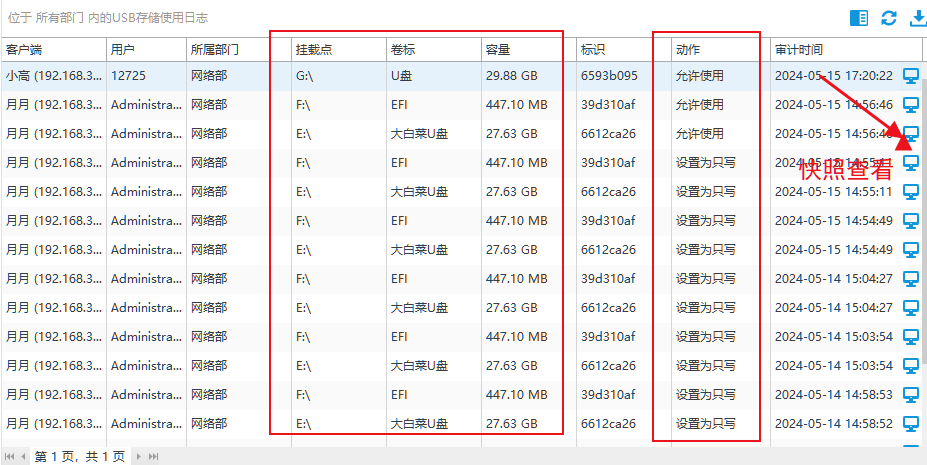View snapshot for the 14:58:53 row
927x465 pixels.
(x=911, y=394)
